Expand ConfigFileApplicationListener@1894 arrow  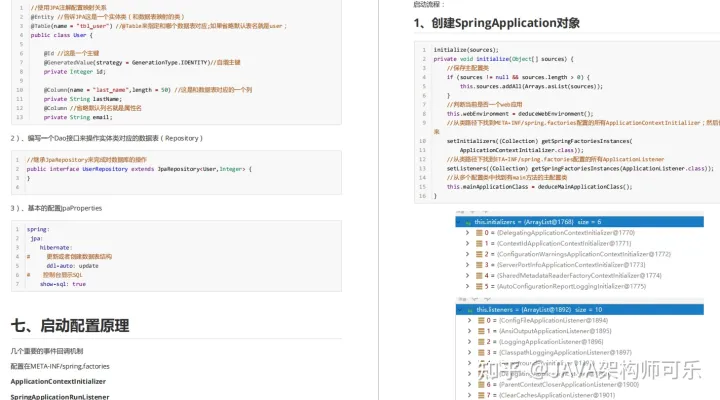[x=469, y=321]
